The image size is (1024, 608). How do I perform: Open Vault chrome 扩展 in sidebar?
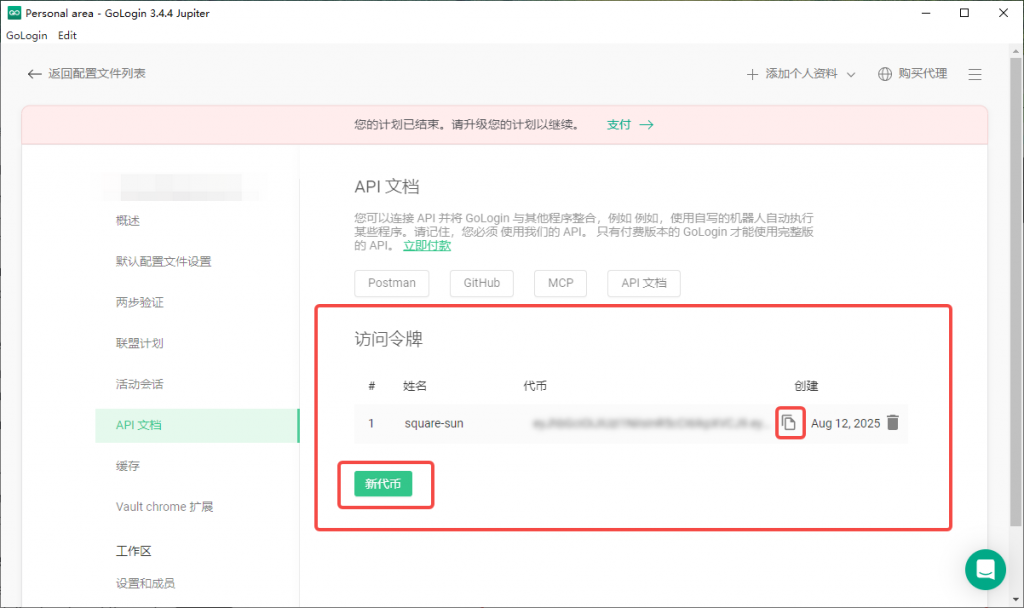(165, 507)
